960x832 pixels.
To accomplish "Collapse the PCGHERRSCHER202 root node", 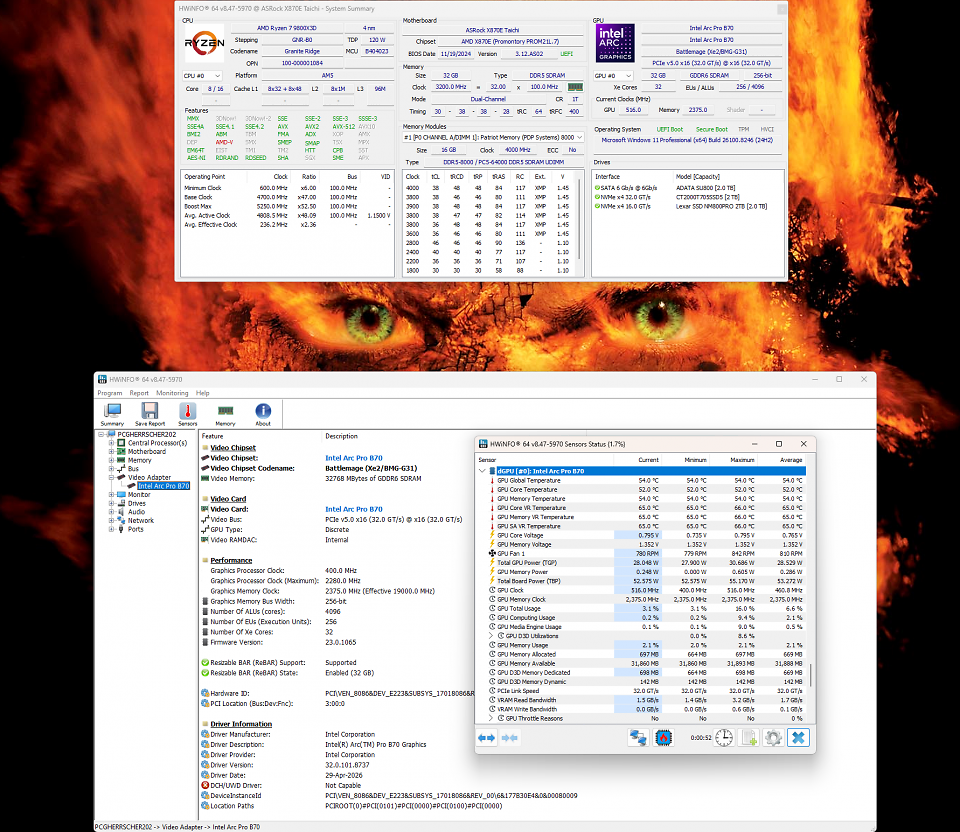I will pos(102,434).
